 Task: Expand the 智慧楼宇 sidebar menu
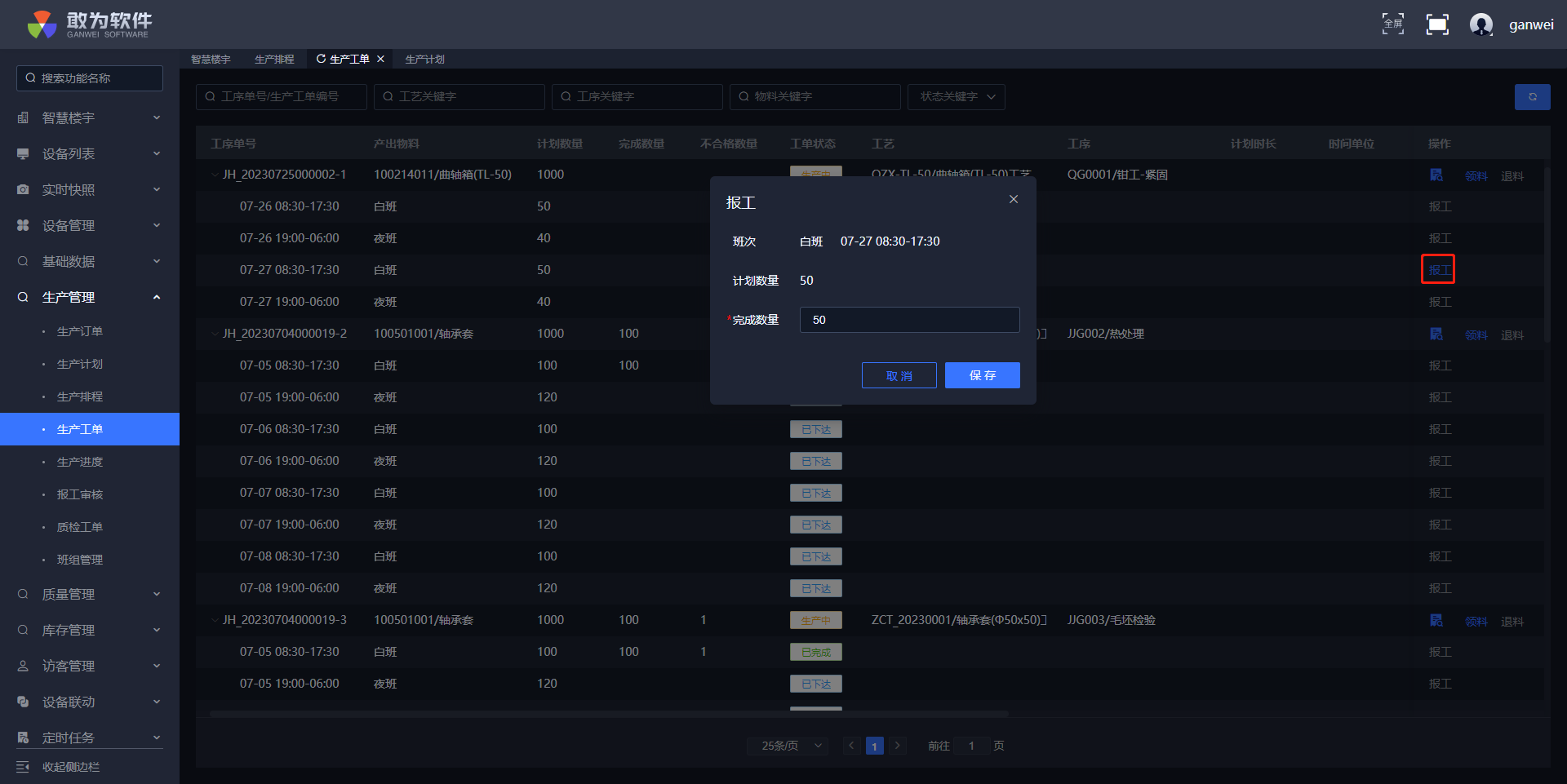pyautogui.click(x=90, y=118)
